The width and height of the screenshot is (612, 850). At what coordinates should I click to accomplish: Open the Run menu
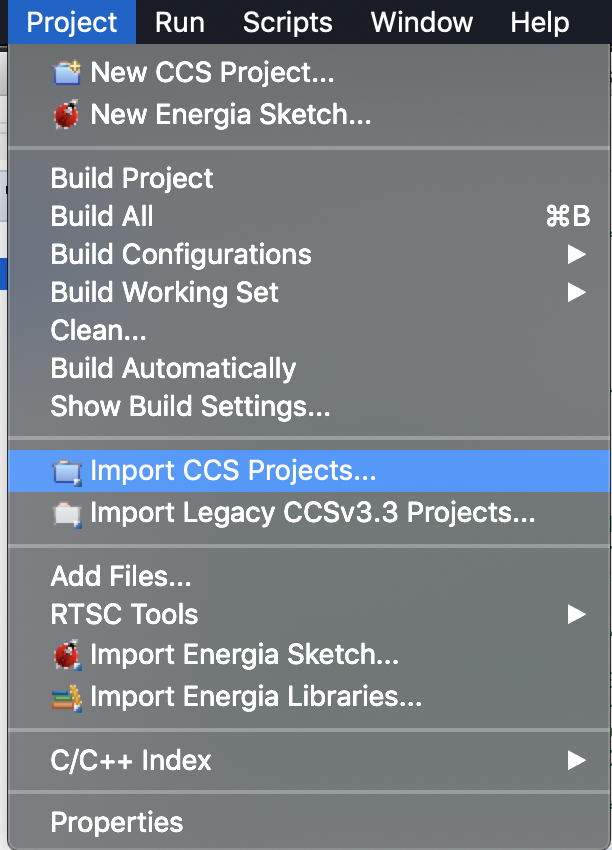pyautogui.click(x=179, y=22)
